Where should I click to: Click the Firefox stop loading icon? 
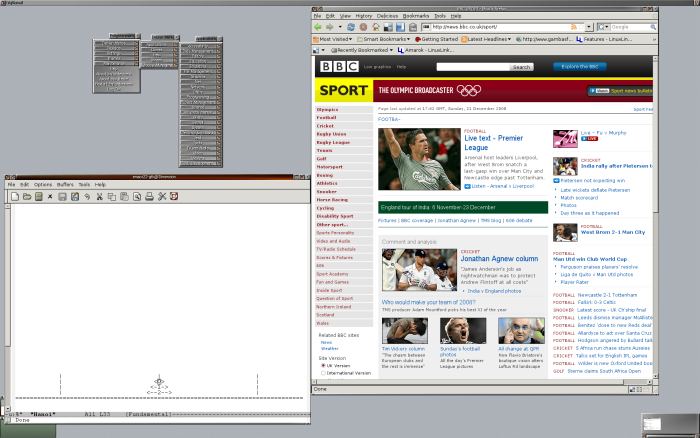coord(364,27)
